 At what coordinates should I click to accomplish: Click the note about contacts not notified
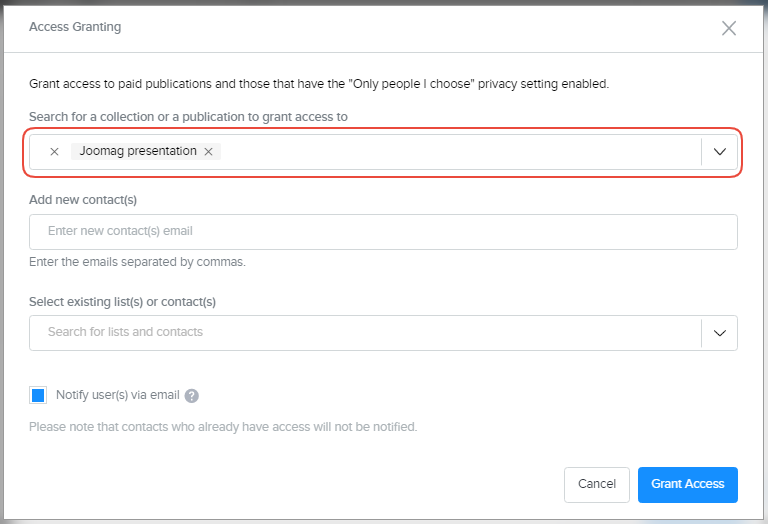(223, 427)
